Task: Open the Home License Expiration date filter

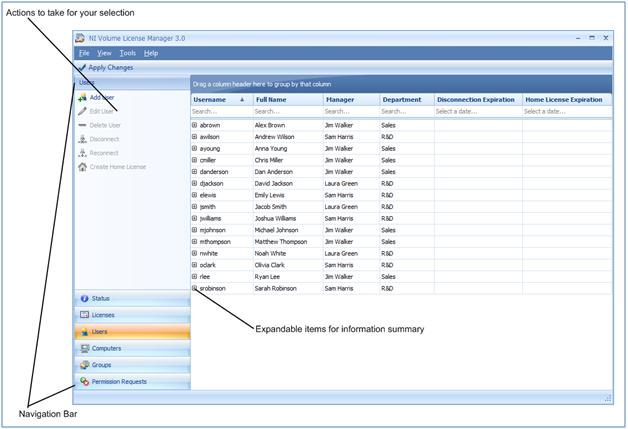Action: click(x=568, y=111)
